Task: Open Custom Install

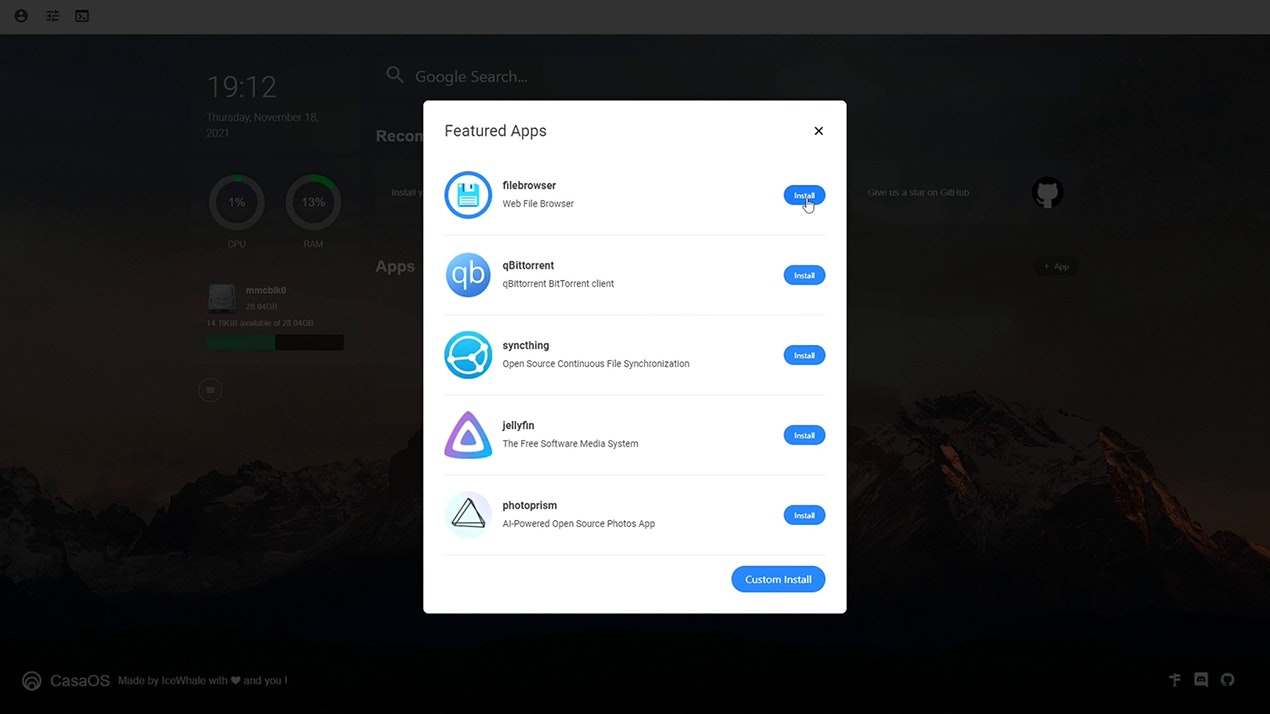Action: pos(778,579)
